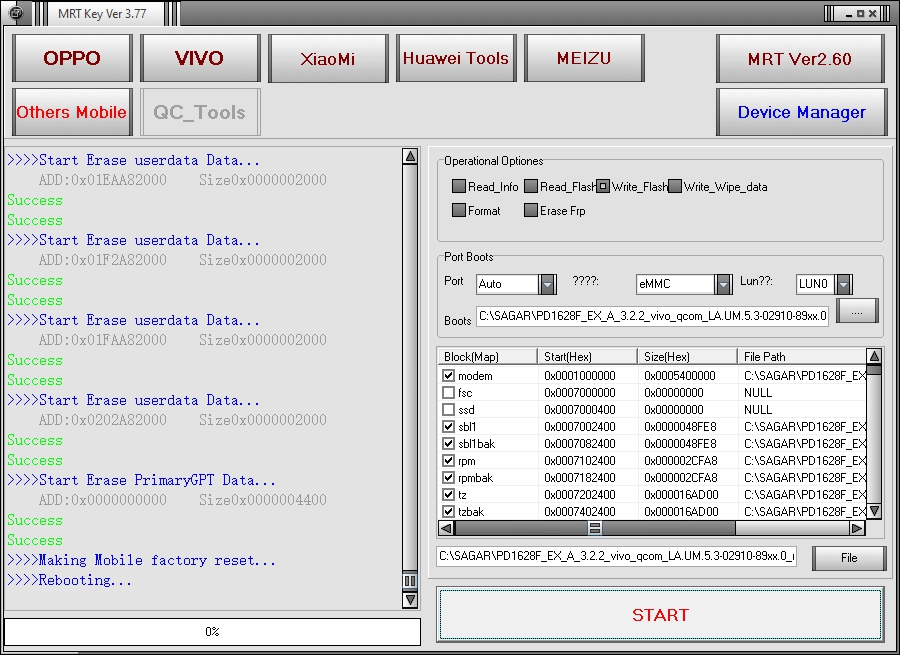Click the 0% progress bar

212,631
